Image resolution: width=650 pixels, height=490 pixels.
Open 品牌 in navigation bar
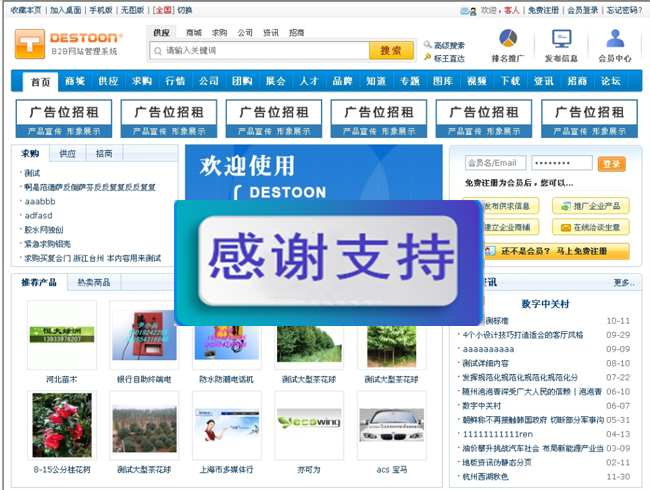[342, 81]
